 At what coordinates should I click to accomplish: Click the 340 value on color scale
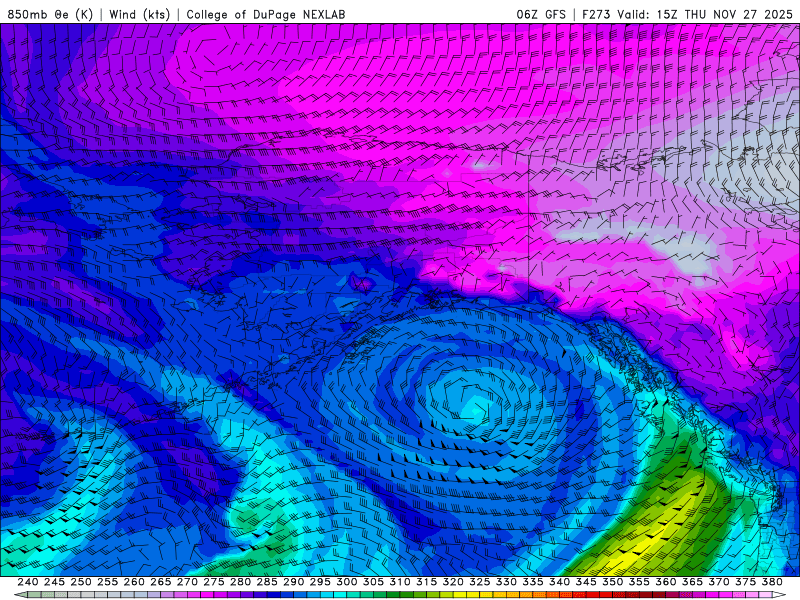559,582
